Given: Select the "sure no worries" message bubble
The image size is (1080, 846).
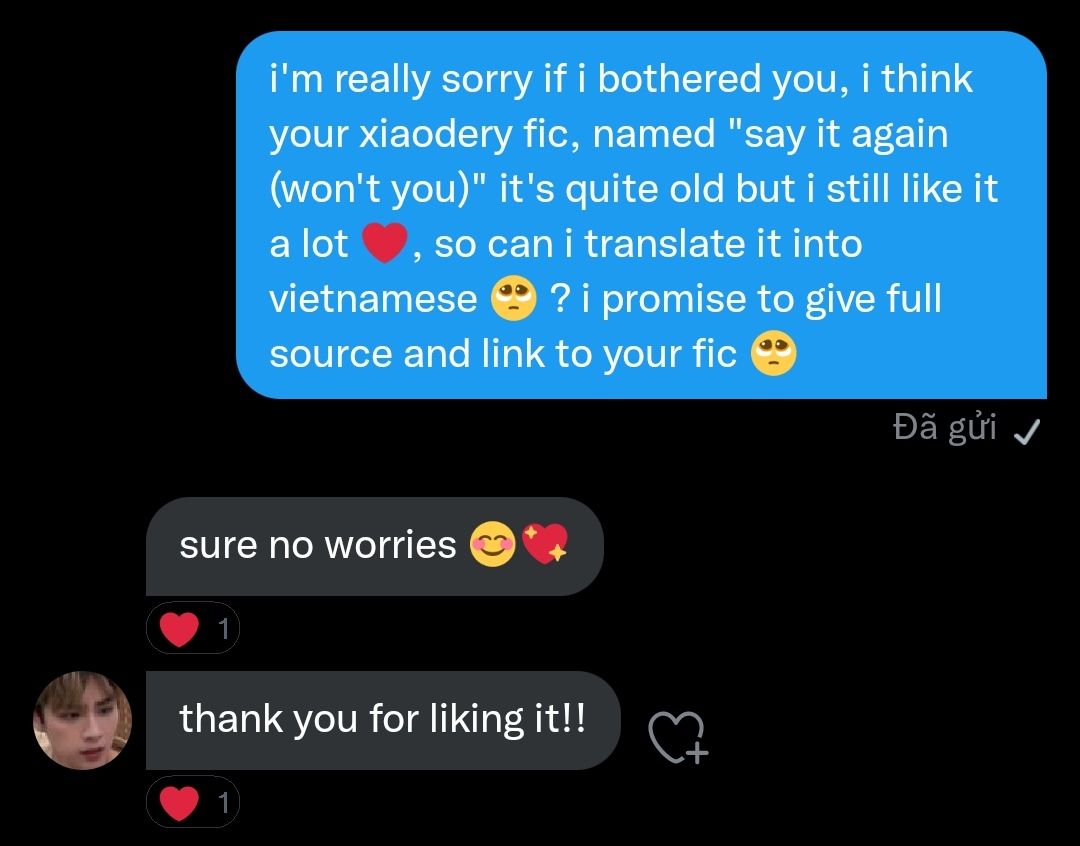Looking at the screenshot, I should [375, 546].
